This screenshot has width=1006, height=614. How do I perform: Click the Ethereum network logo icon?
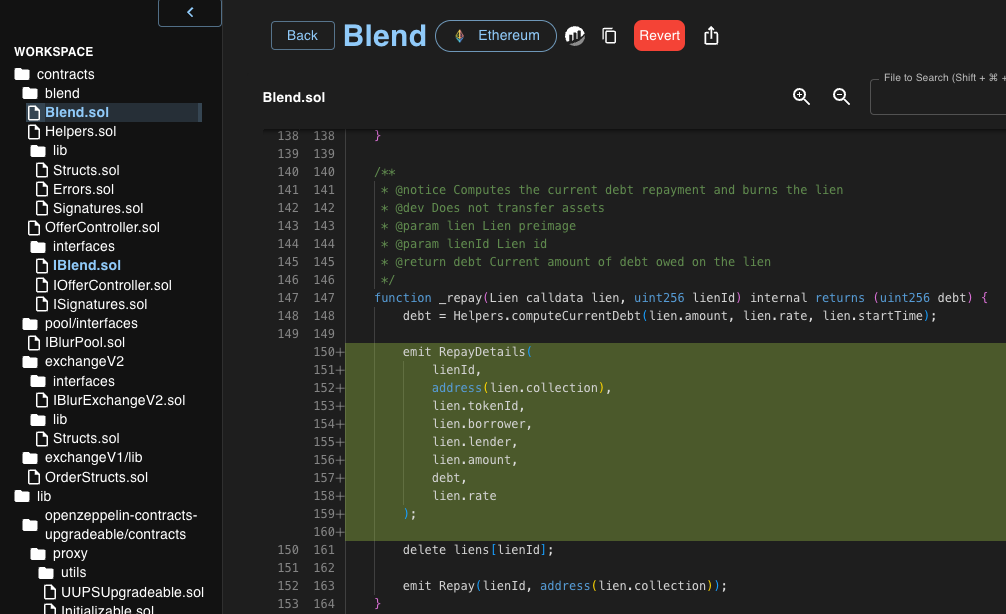tap(460, 36)
